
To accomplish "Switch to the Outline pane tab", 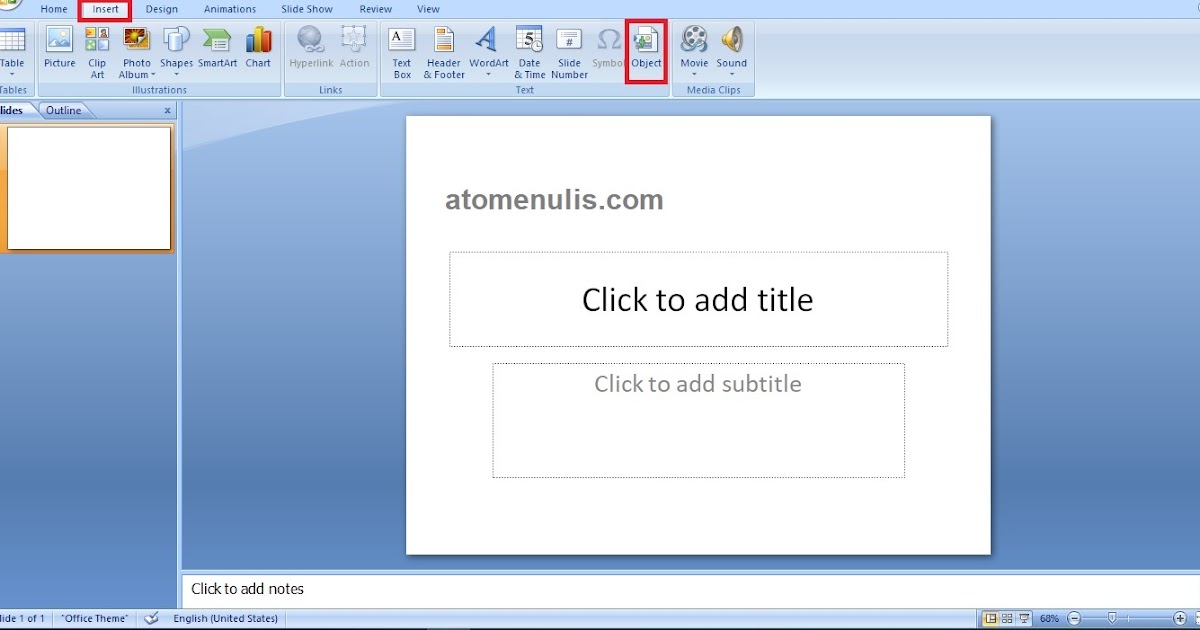I will coord(63,110).
